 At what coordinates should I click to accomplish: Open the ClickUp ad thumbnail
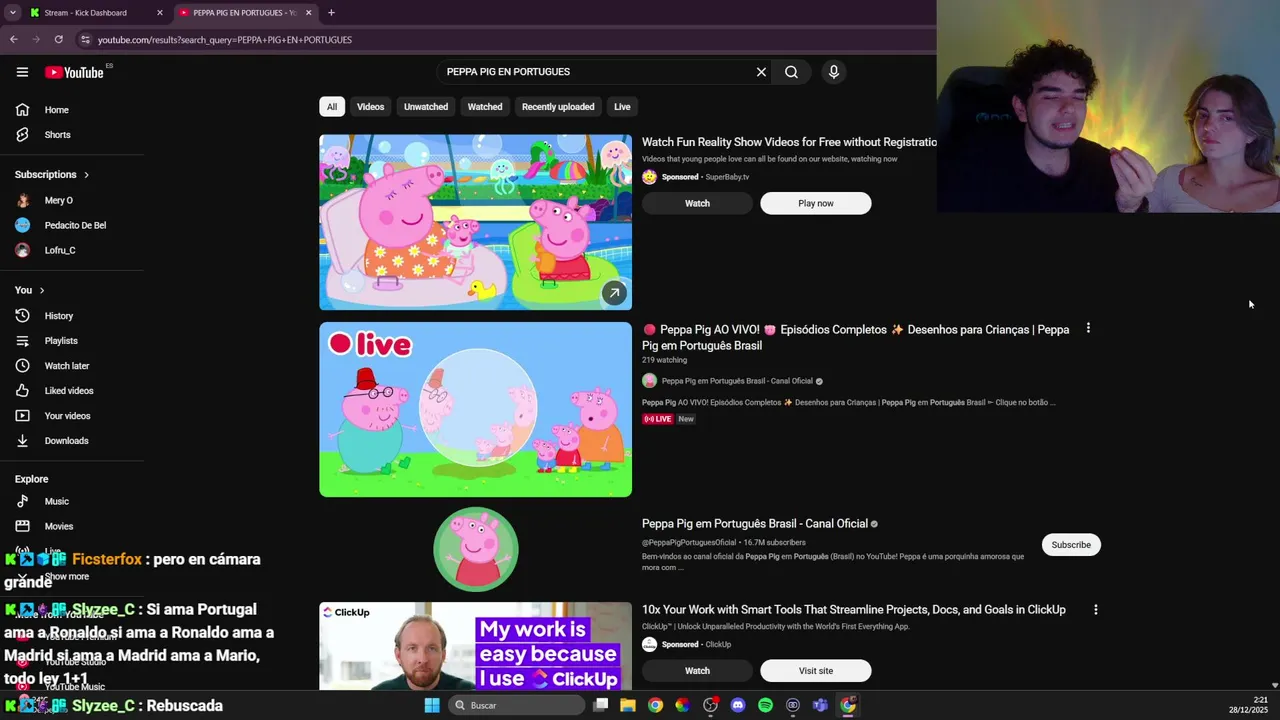pyautogui.click(x=475, y=646)
